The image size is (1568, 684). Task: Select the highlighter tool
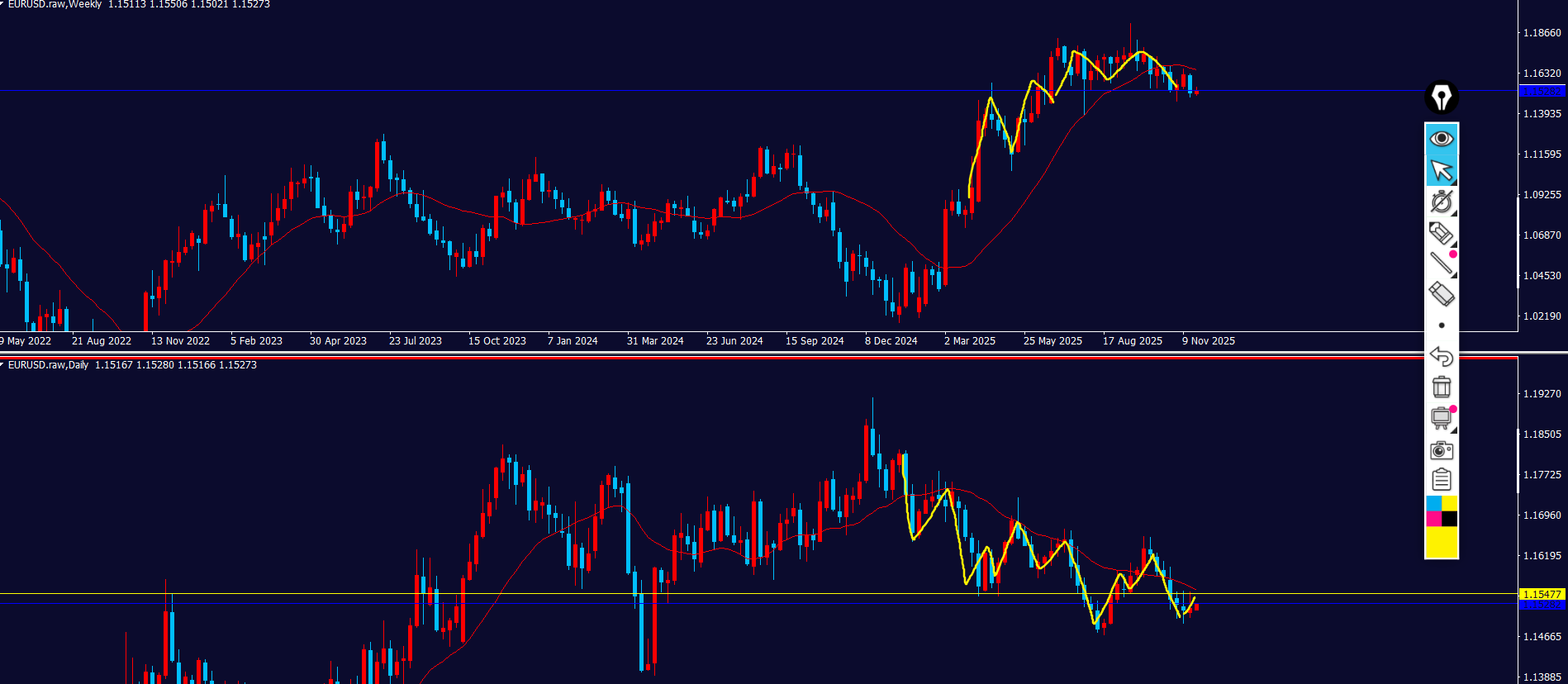pyautogui.click(x=1442, y=233)
